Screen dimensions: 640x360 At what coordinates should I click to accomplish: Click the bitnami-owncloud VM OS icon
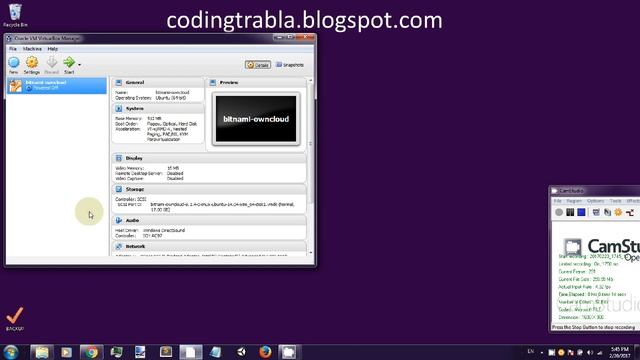click(x=16, y=86)
